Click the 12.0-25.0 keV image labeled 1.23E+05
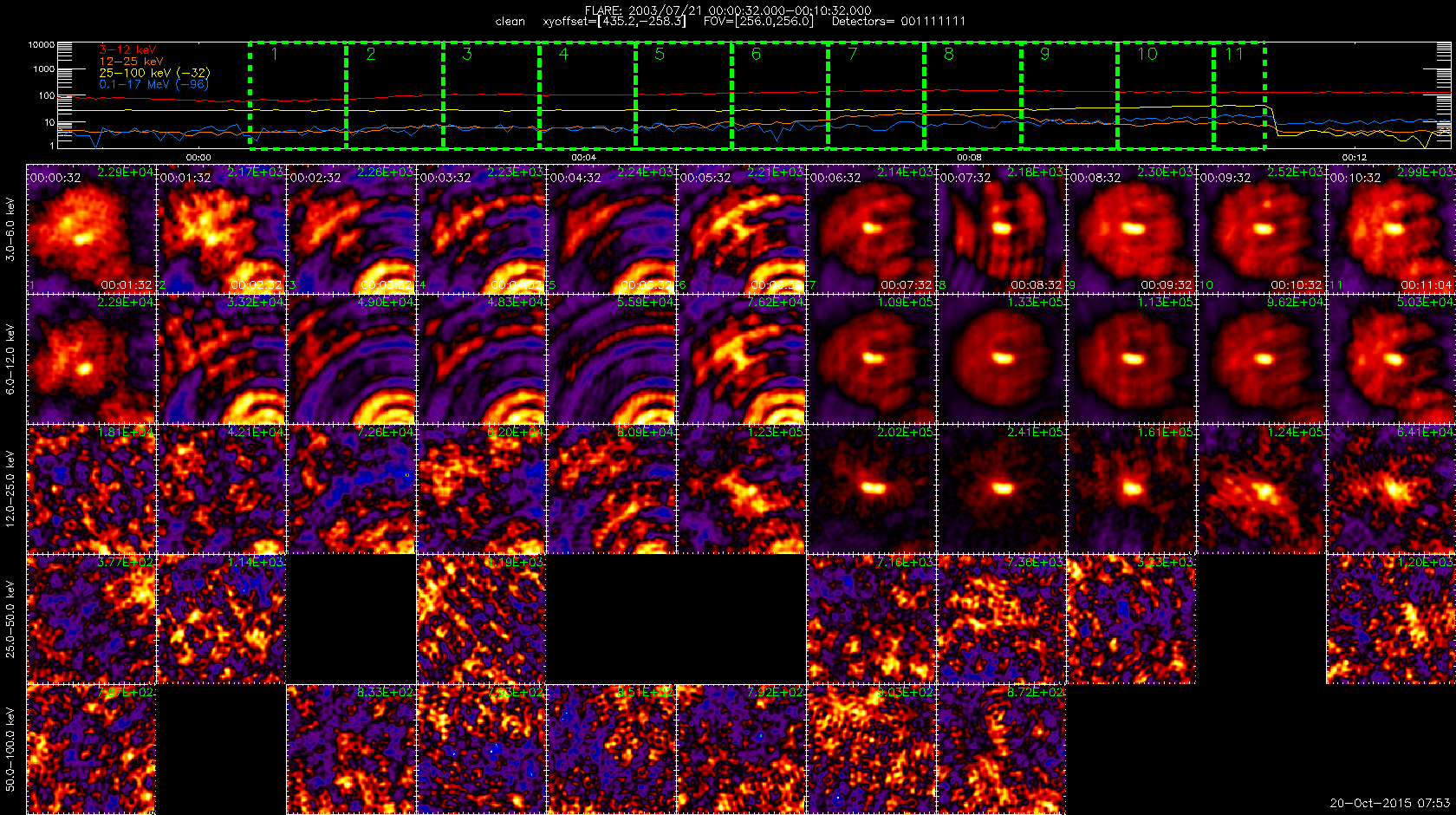The image size is (1456, 815). point(741,489)
